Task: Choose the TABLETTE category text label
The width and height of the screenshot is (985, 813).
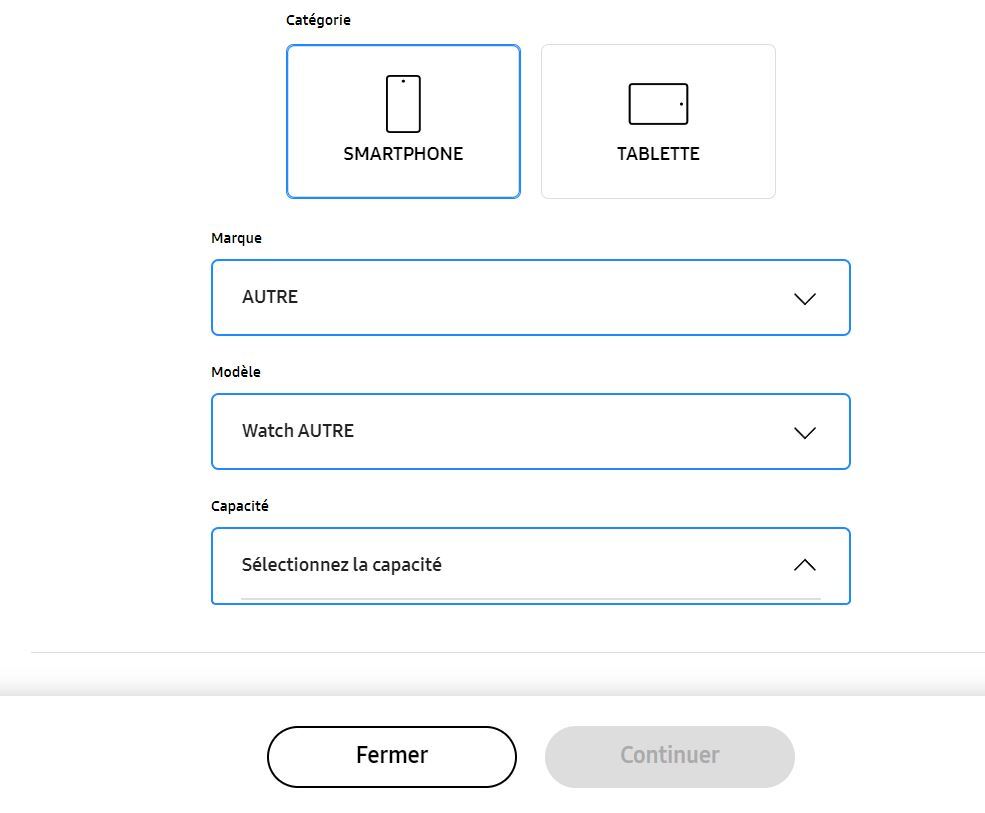Action: point(658,154)
